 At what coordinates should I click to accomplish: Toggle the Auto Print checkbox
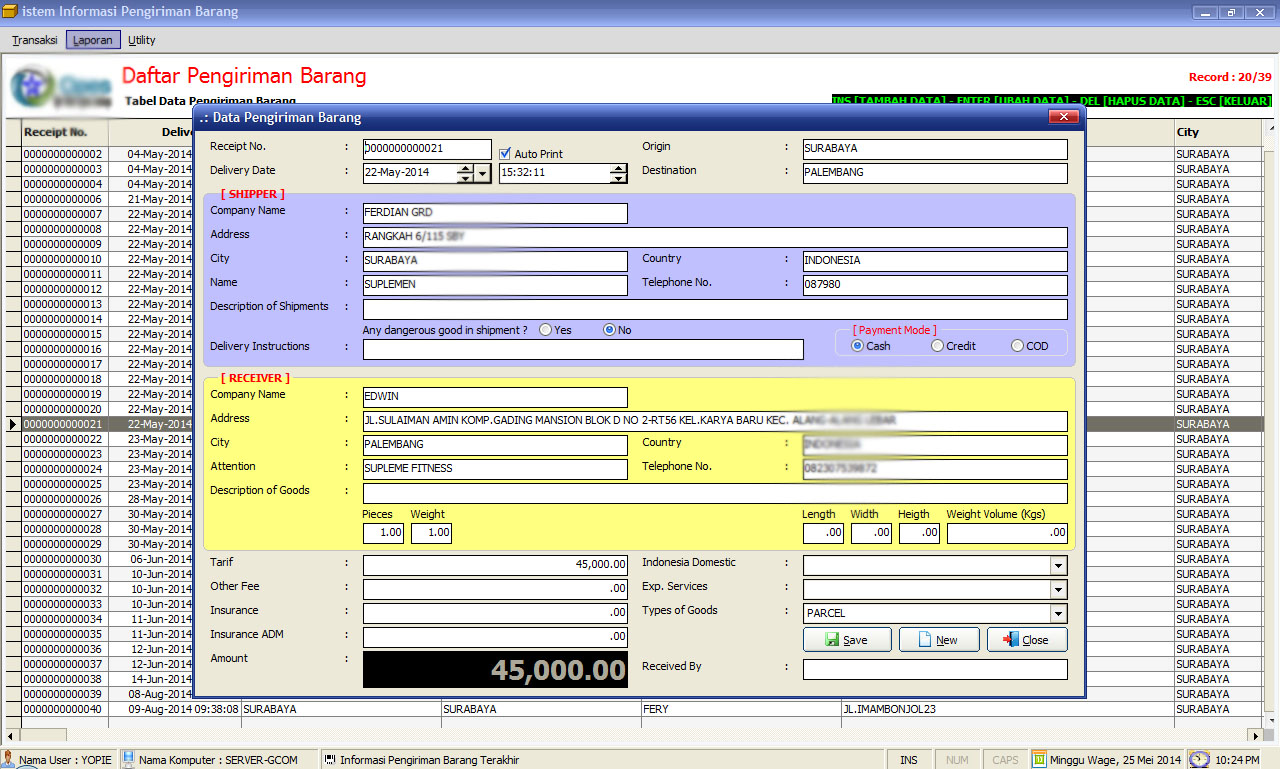[505, 154]
